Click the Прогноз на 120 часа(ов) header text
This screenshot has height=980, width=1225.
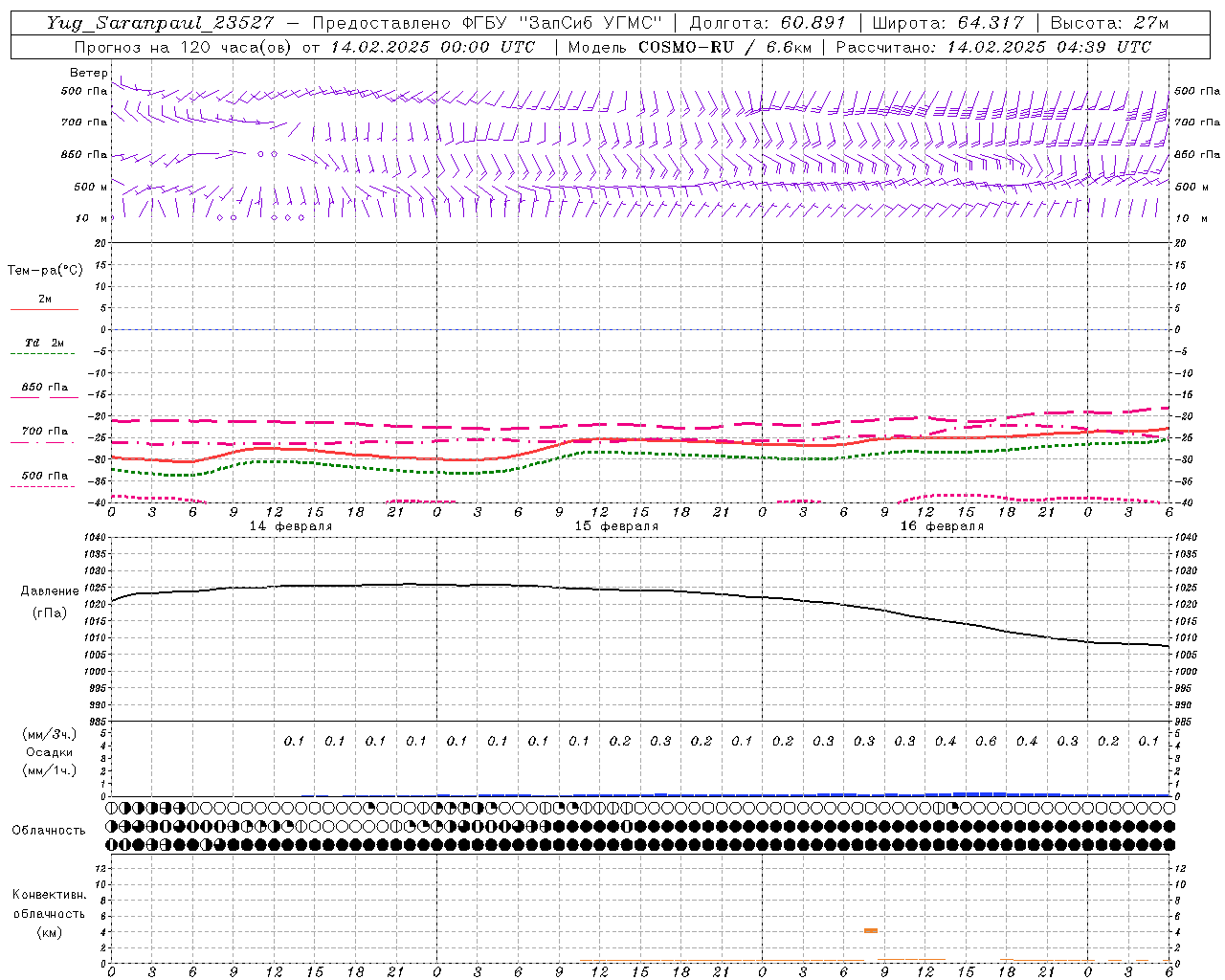[184, 47]
